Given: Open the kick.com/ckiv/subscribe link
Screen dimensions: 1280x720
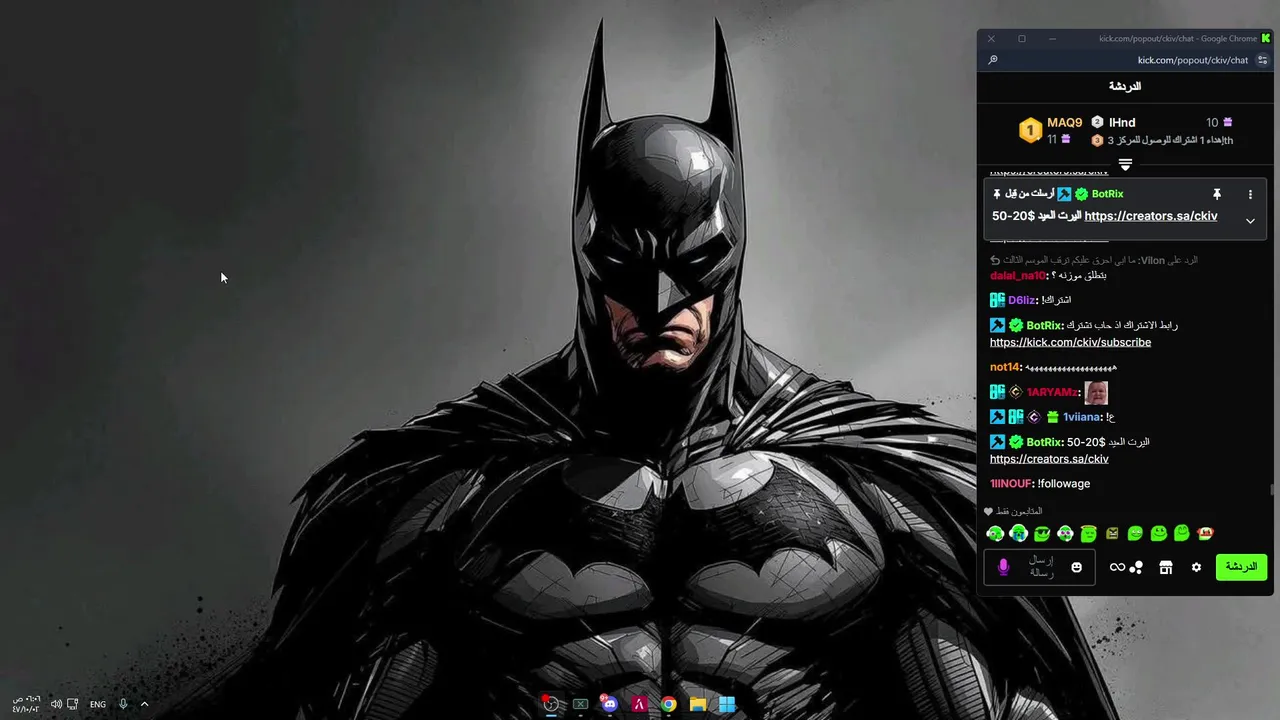Looking at the screenshot, I should 1070,342.
